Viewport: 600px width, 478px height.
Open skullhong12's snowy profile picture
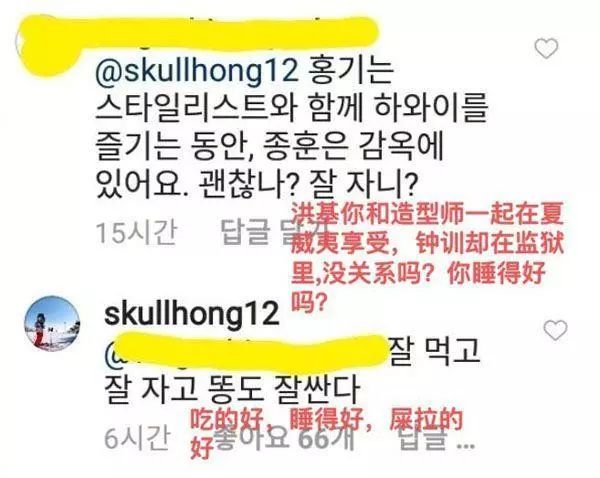(52, 323)
